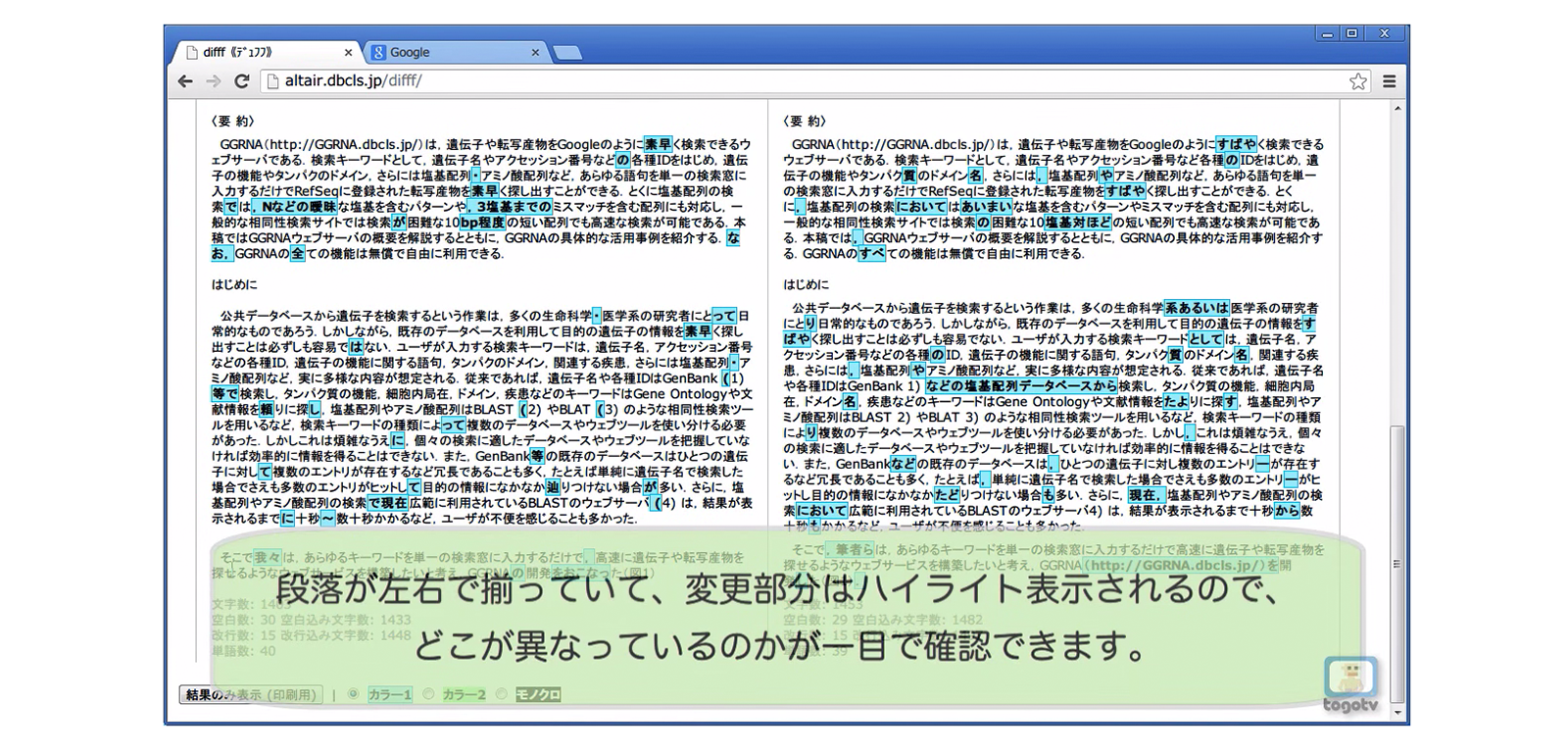Click highlighted 我々 in left pane
Viewport: 1568px width, 753px height.
[268, 558]
